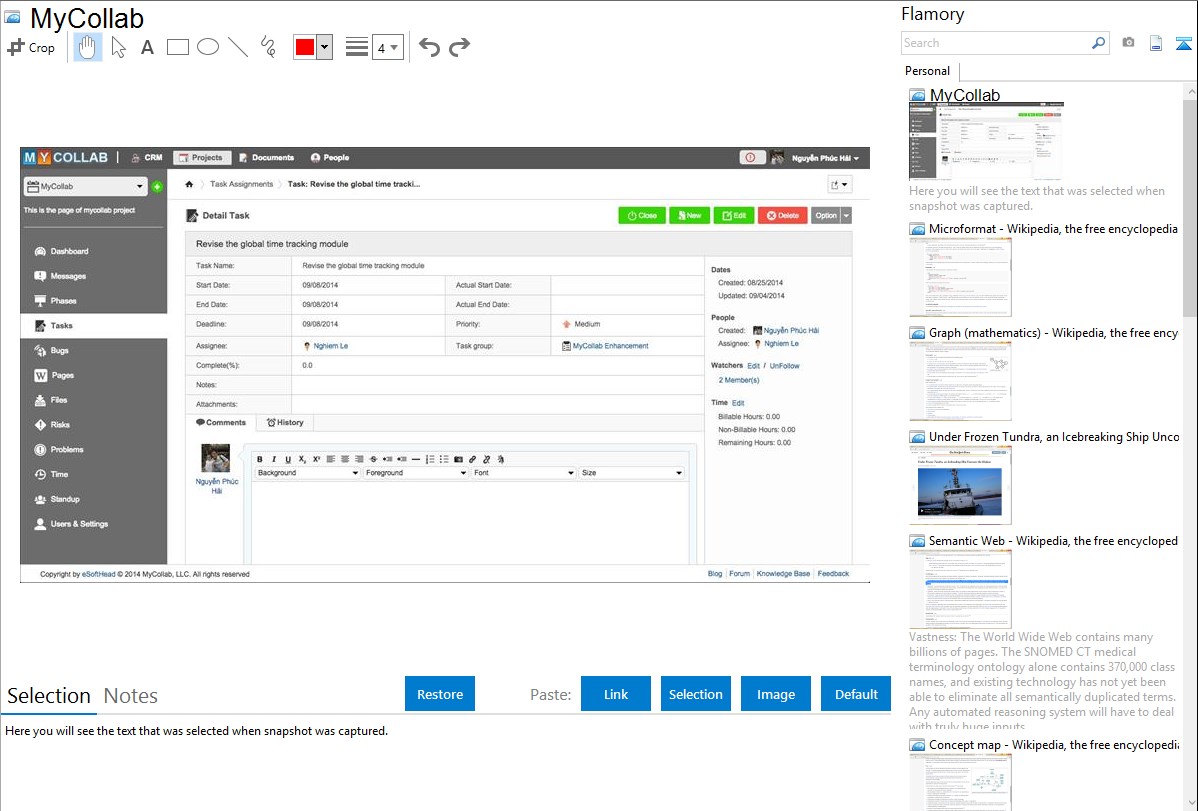The height and width of the screenshot is (811, 1198).
Task: Click the home breadcrumb icon
Action: pyautogui.click(x=189, y=184)
